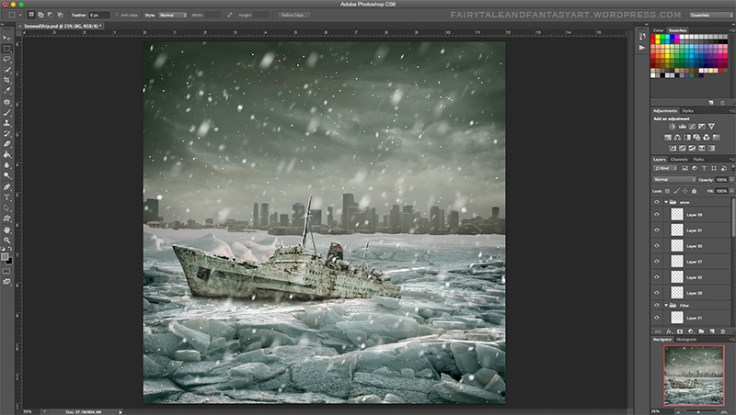Click the New selection mode icon
The height and width of the screenshot is (415, 736).
[31, 15]
